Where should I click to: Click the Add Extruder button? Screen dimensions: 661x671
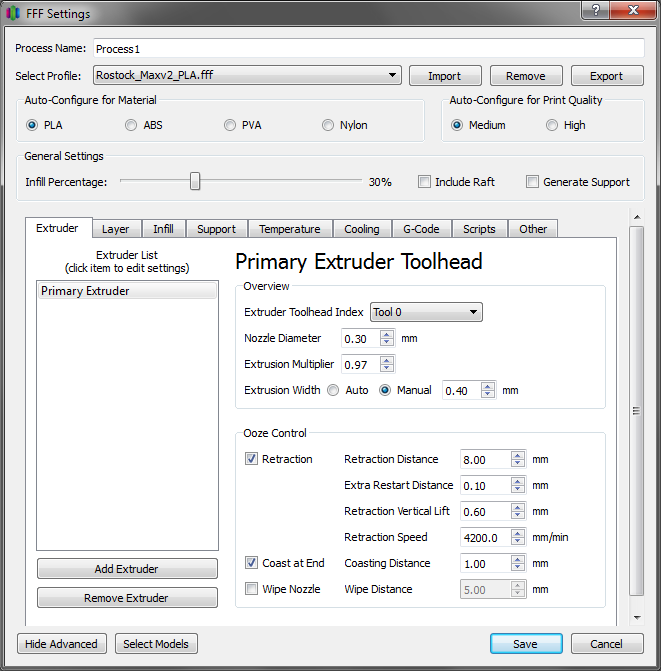127,569
